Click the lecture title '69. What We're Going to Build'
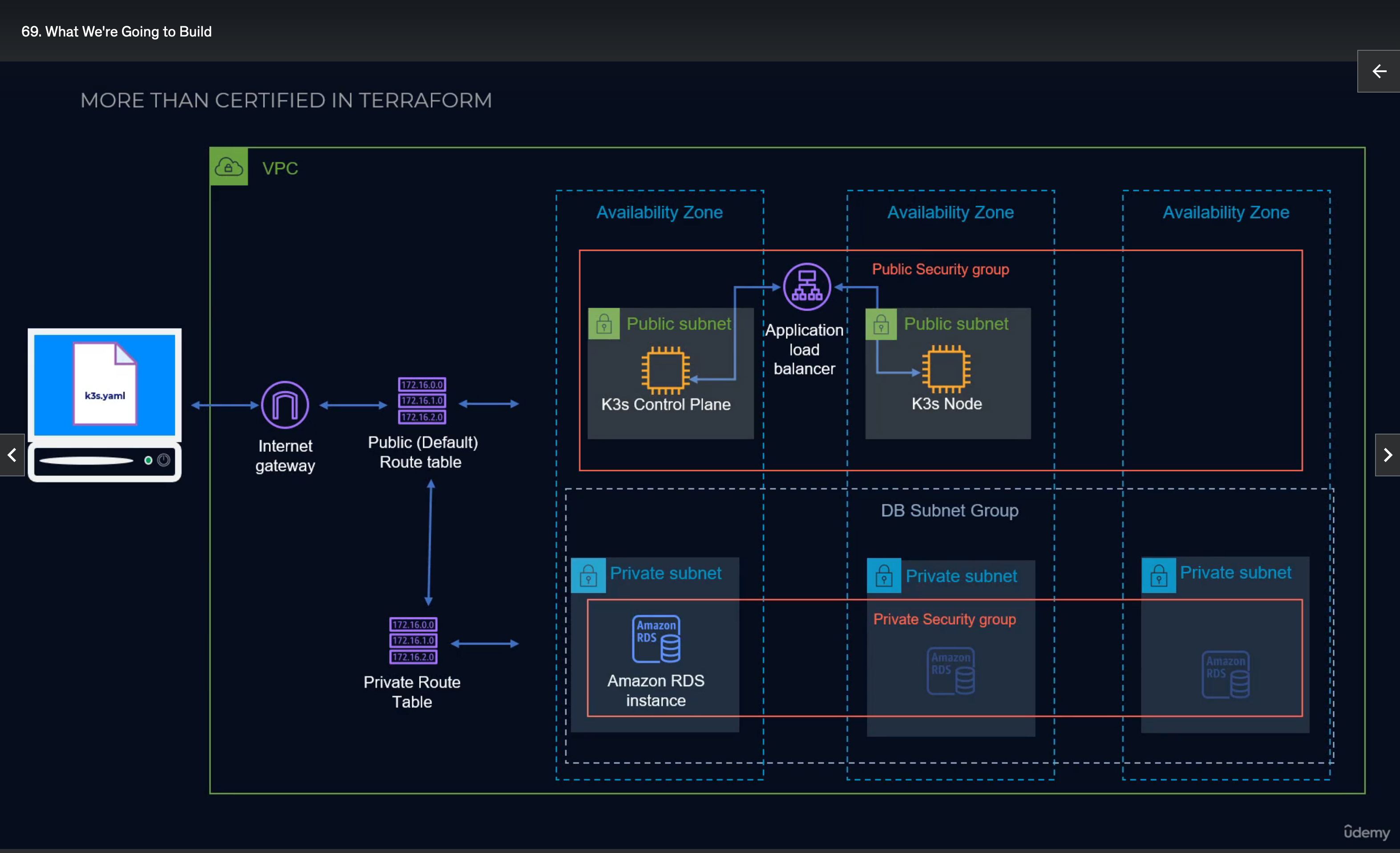Viewport: 1400px width, 853px height. [117, 31]
